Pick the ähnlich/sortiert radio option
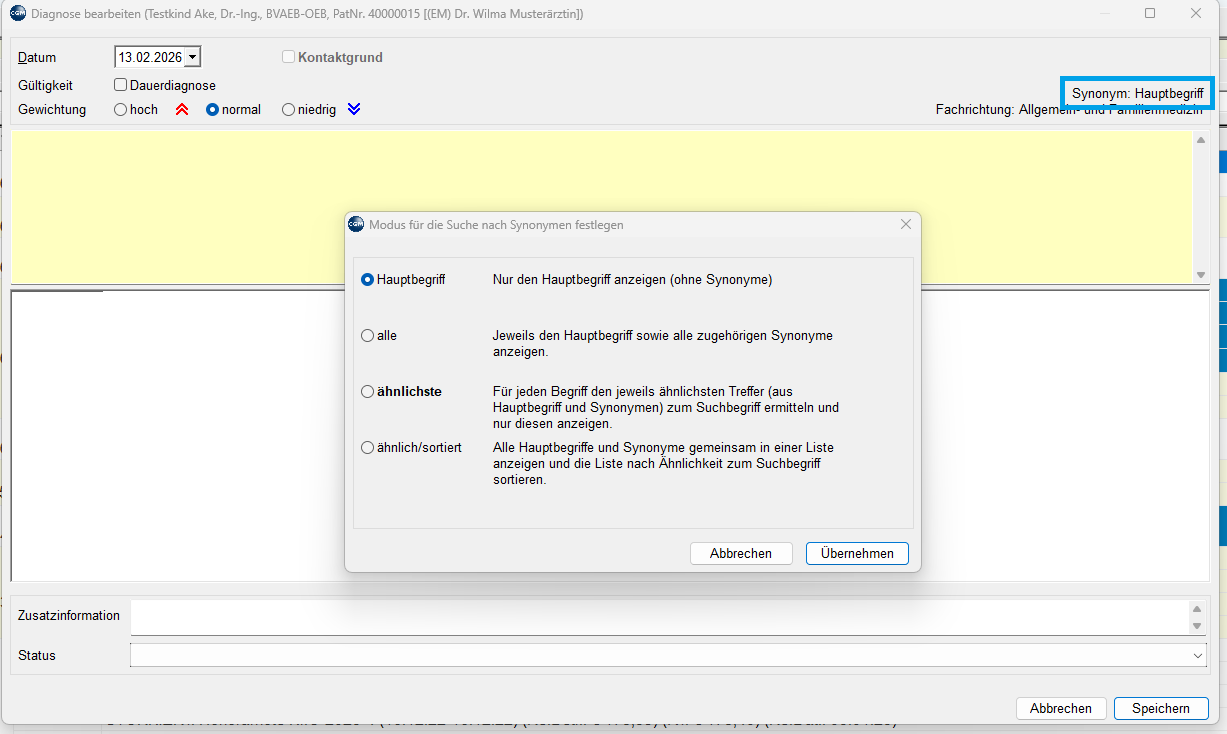The width and height of the screenshot is (1227, 734). tap(368, 448)
